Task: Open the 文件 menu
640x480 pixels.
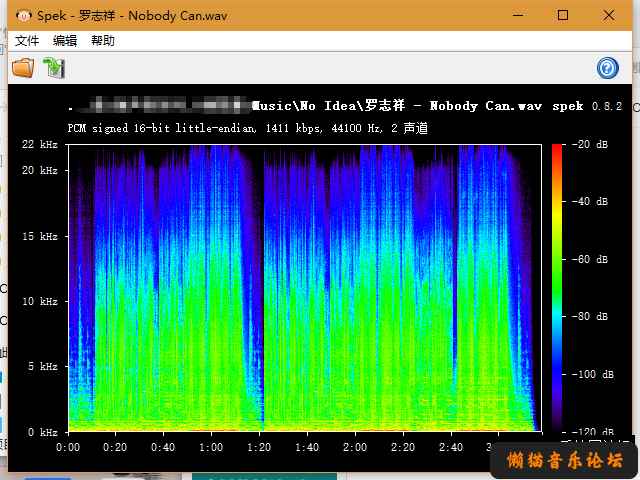Action: (x=27, y=41)
